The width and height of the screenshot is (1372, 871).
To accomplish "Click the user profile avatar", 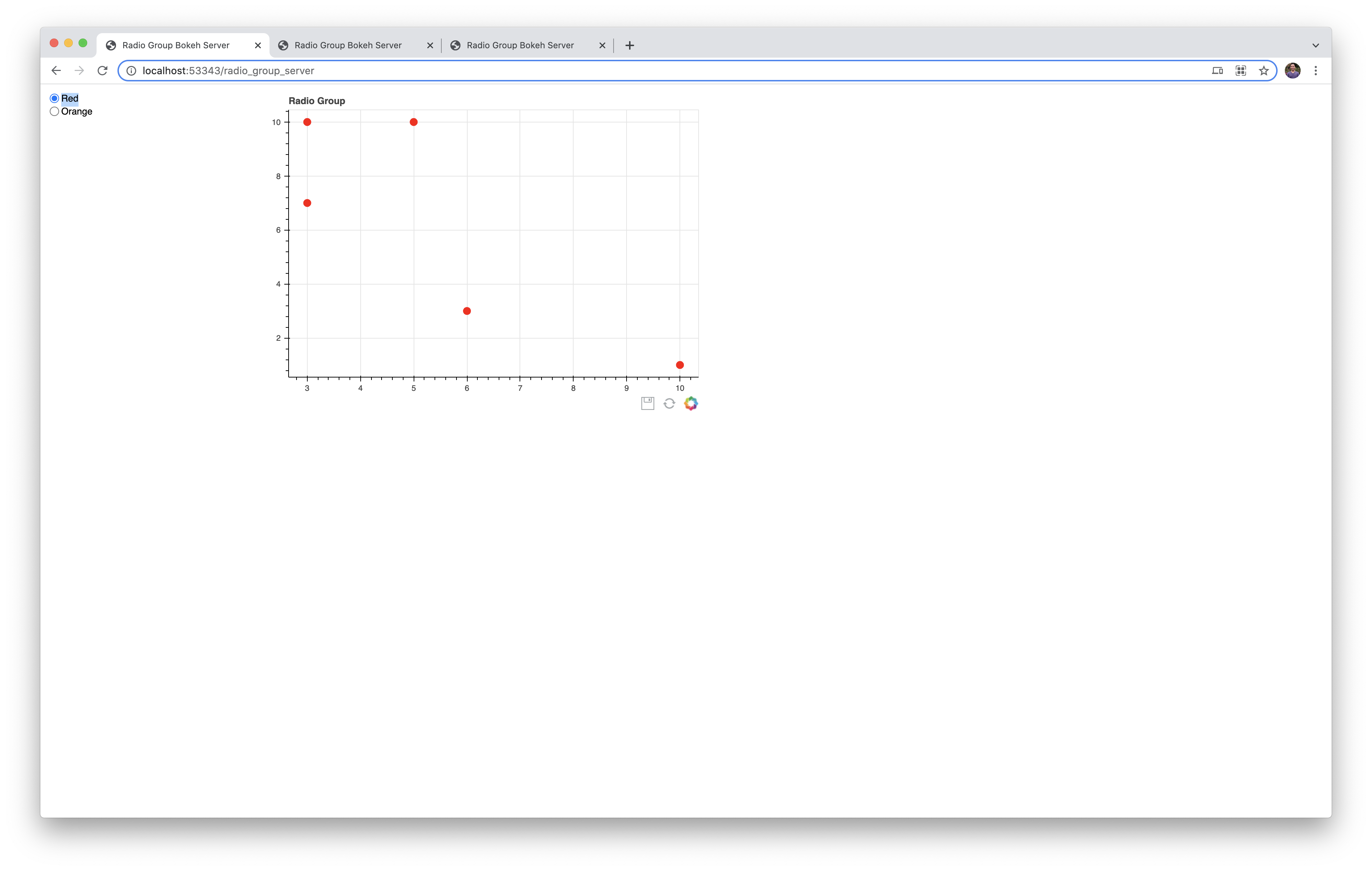I will click(1292, 71).
